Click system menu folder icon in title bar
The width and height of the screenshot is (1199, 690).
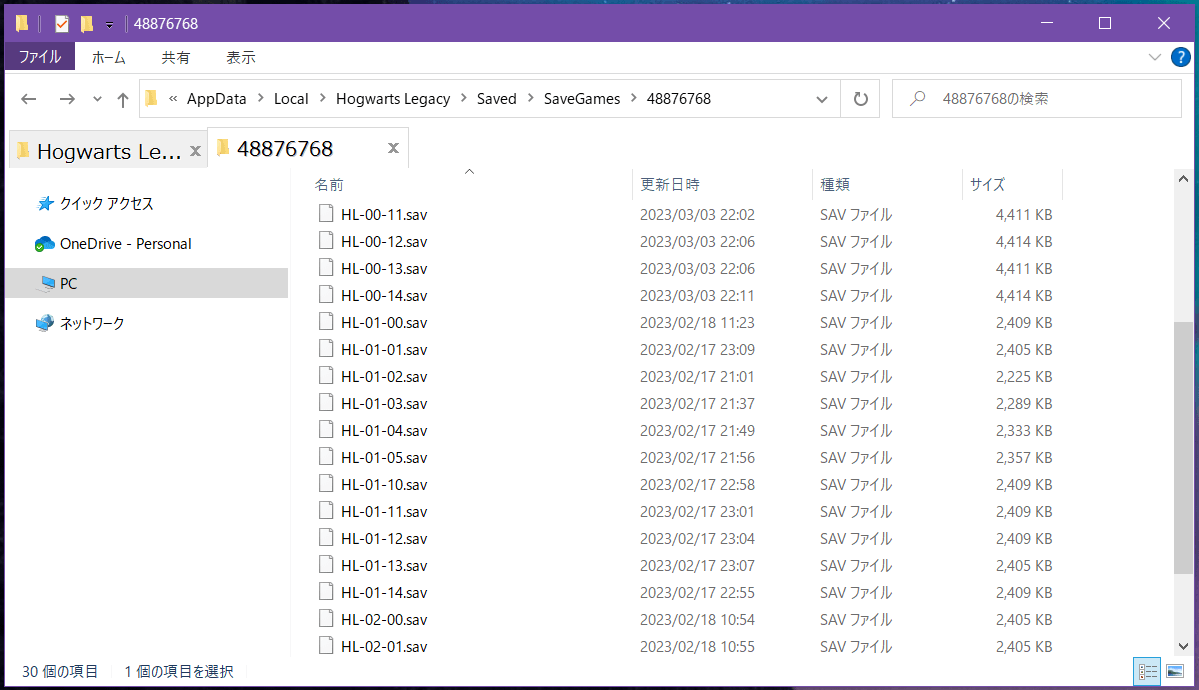click(x=22, y=24)
